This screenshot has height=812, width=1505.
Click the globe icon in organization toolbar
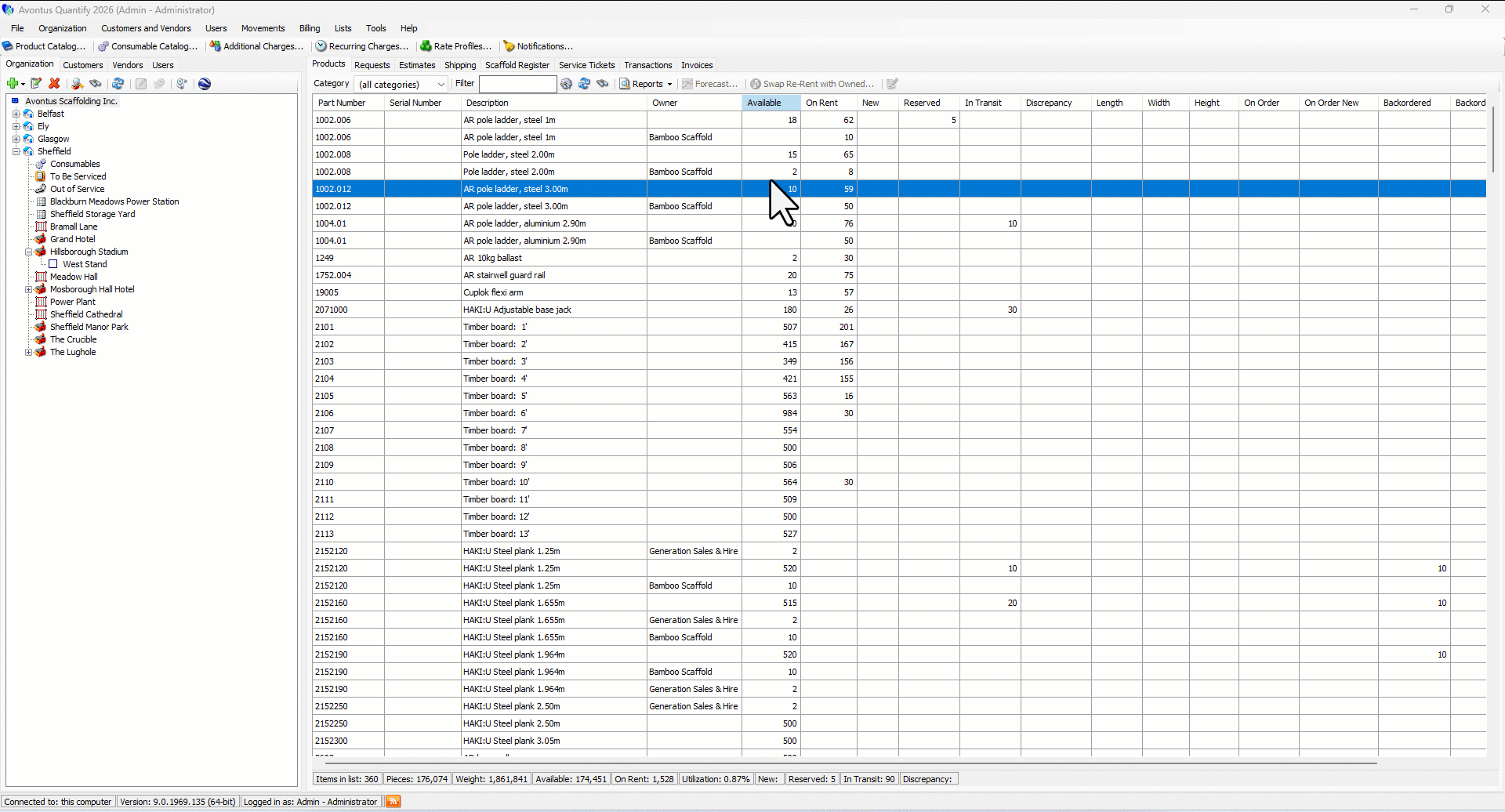(x=205, y=84)
